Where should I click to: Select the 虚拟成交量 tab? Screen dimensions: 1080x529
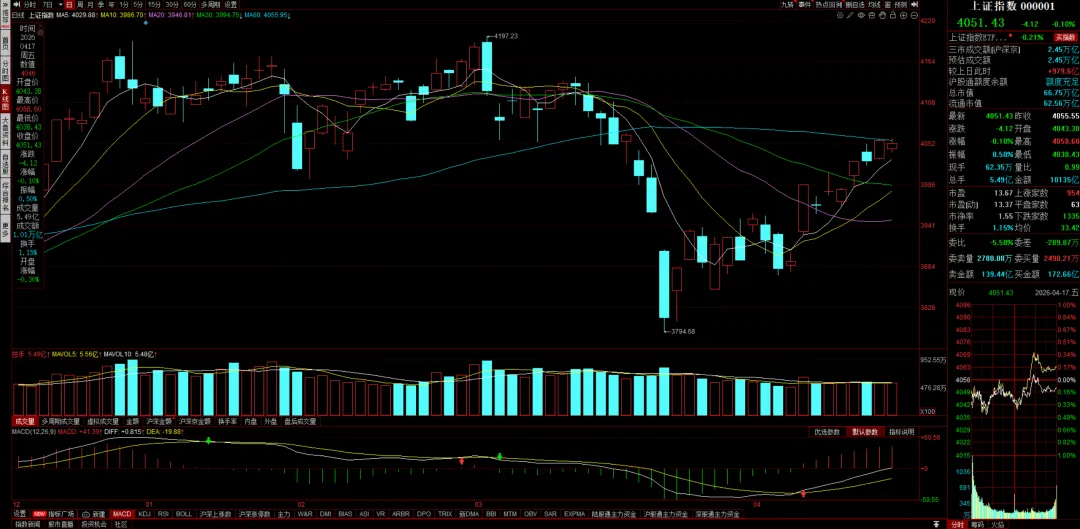[103, 421]
